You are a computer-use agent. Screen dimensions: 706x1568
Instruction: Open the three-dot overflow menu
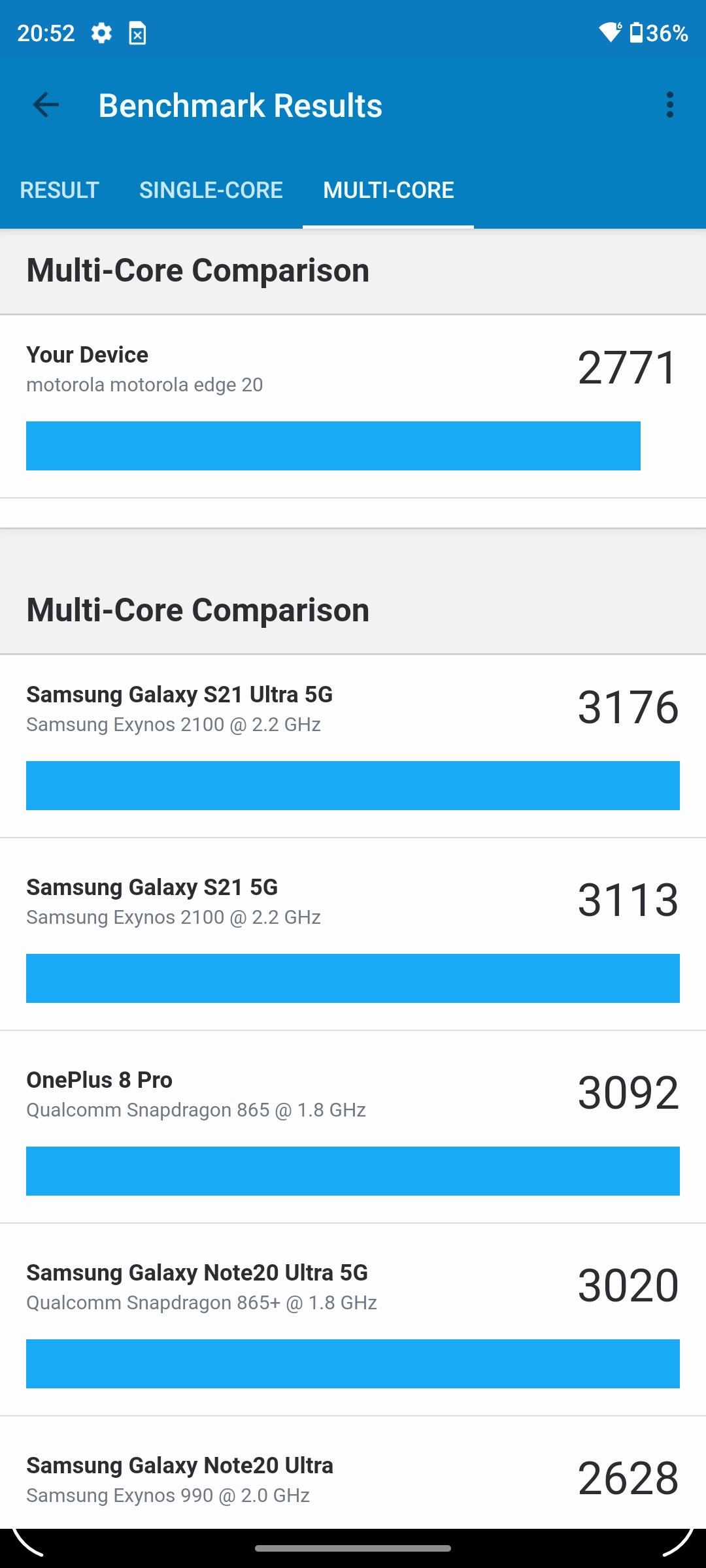[x=669, y=105]
